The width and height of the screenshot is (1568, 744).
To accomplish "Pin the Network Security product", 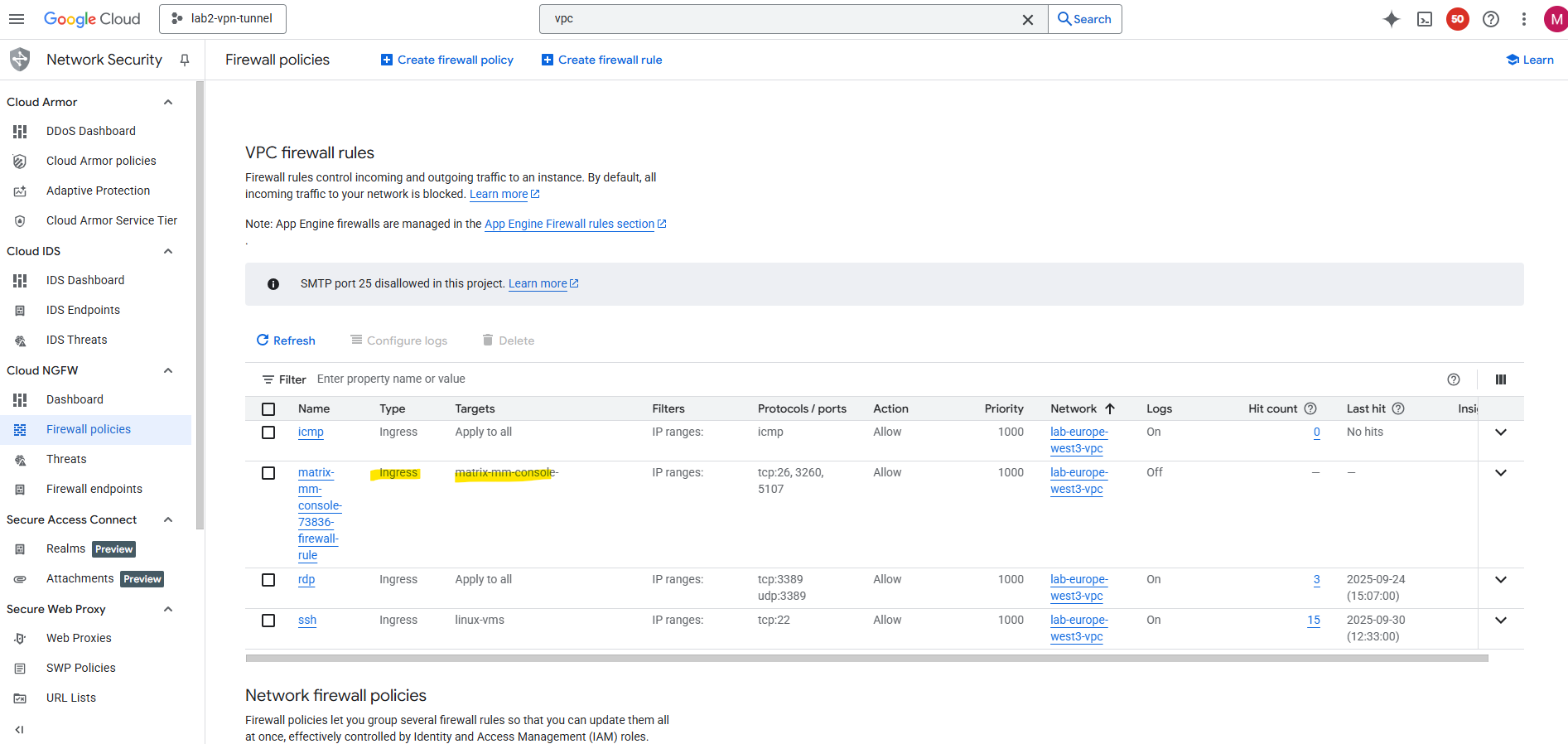I will (185, 60).
